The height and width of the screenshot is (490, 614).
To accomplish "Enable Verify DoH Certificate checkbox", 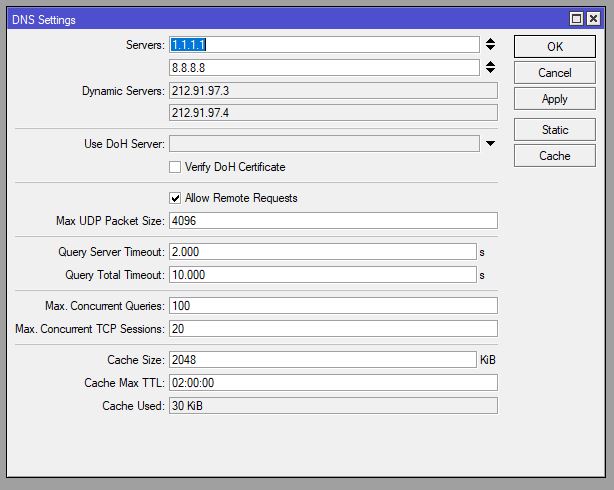I will [x=176, y=167].
